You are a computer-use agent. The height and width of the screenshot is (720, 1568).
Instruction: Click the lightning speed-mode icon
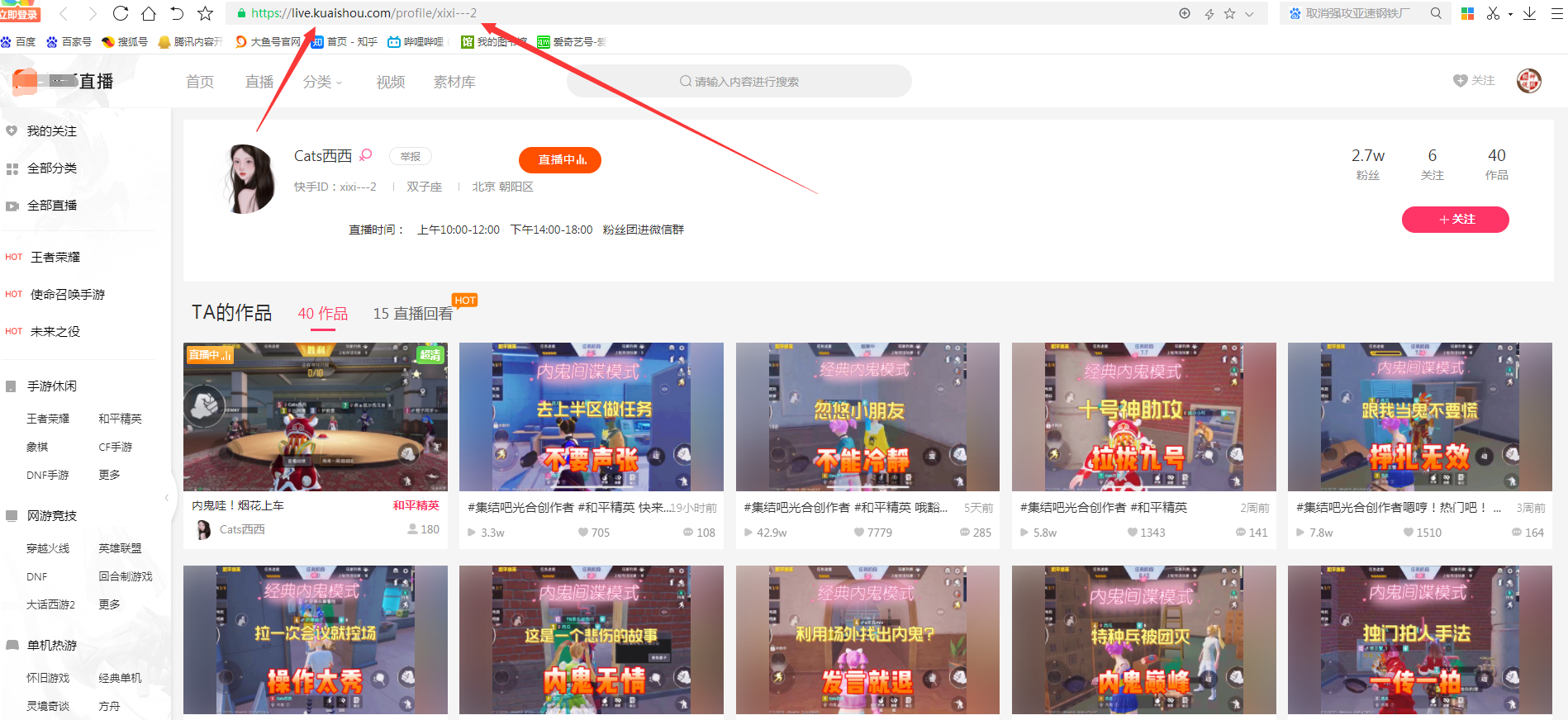(1209, 14)
